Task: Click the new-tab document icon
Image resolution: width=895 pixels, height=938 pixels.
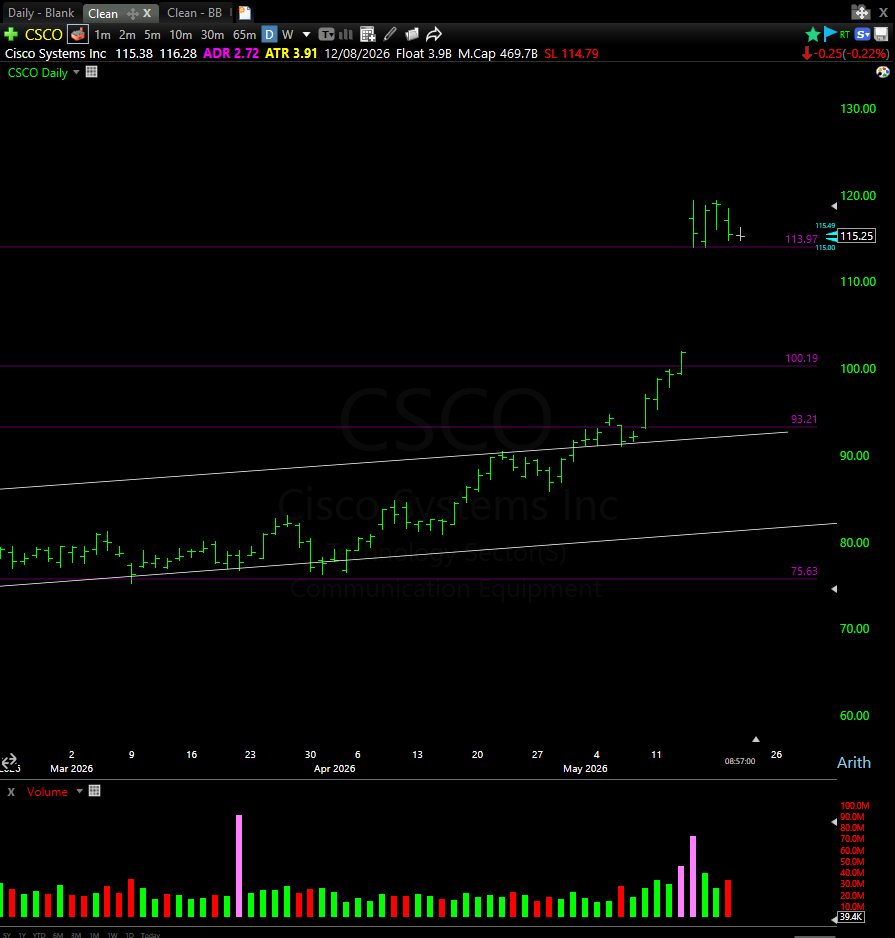Action: pyautogui.click(x=244, y=13)
